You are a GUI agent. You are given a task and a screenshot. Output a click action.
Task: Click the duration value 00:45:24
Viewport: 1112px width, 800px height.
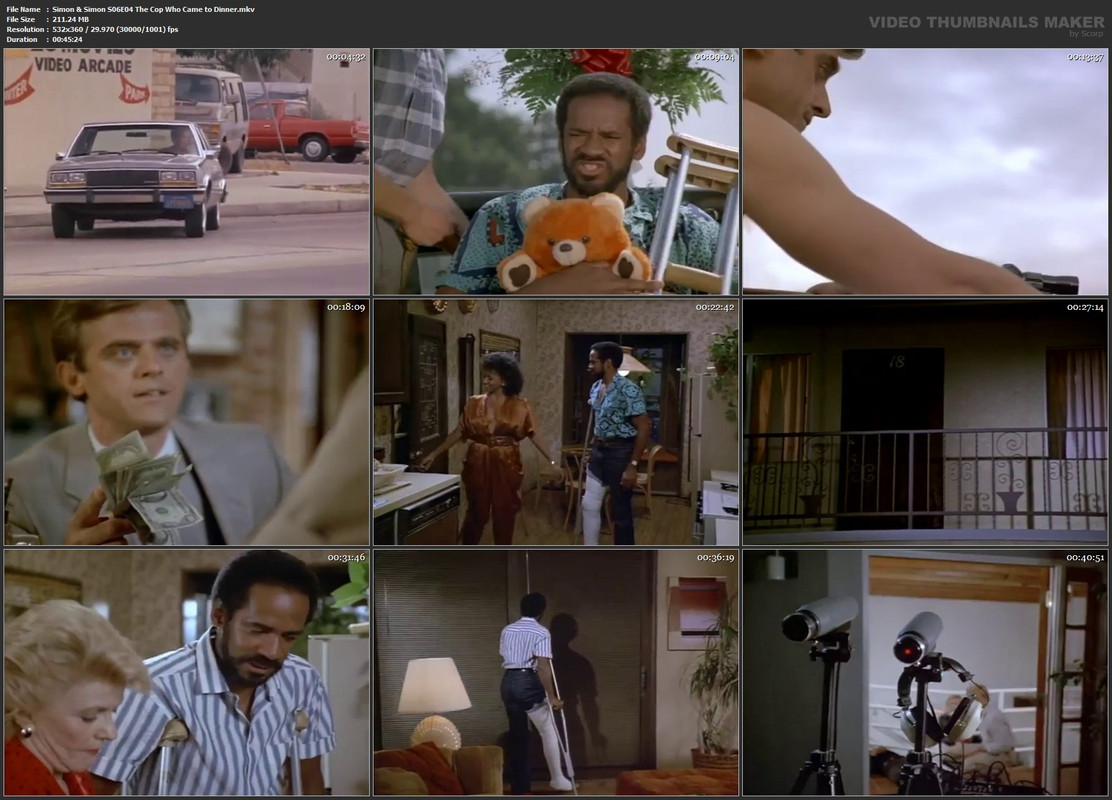[67, 39]
